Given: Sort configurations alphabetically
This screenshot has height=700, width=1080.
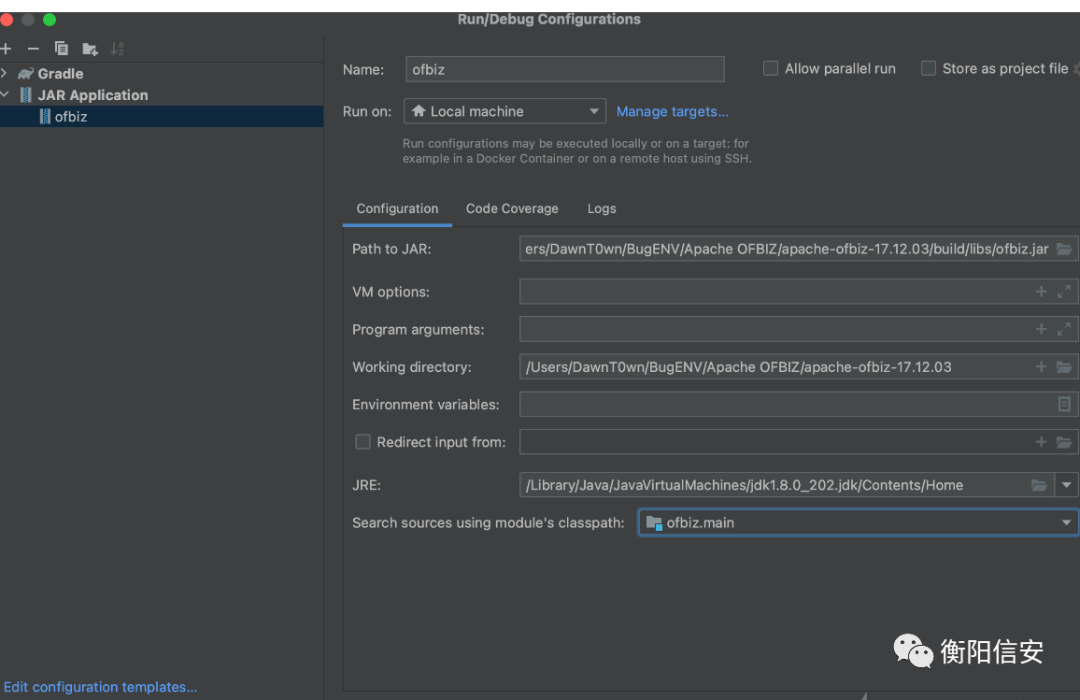Looking at the screenshot, I should 117,48.
